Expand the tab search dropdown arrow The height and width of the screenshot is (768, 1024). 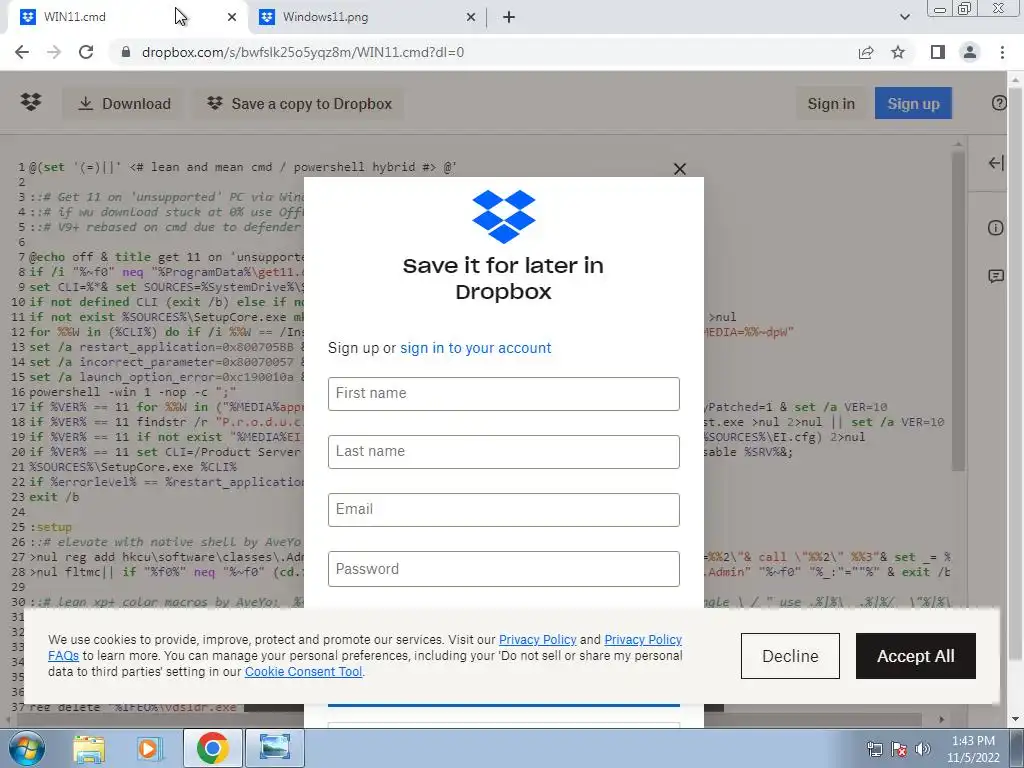[x=904, y=17]
